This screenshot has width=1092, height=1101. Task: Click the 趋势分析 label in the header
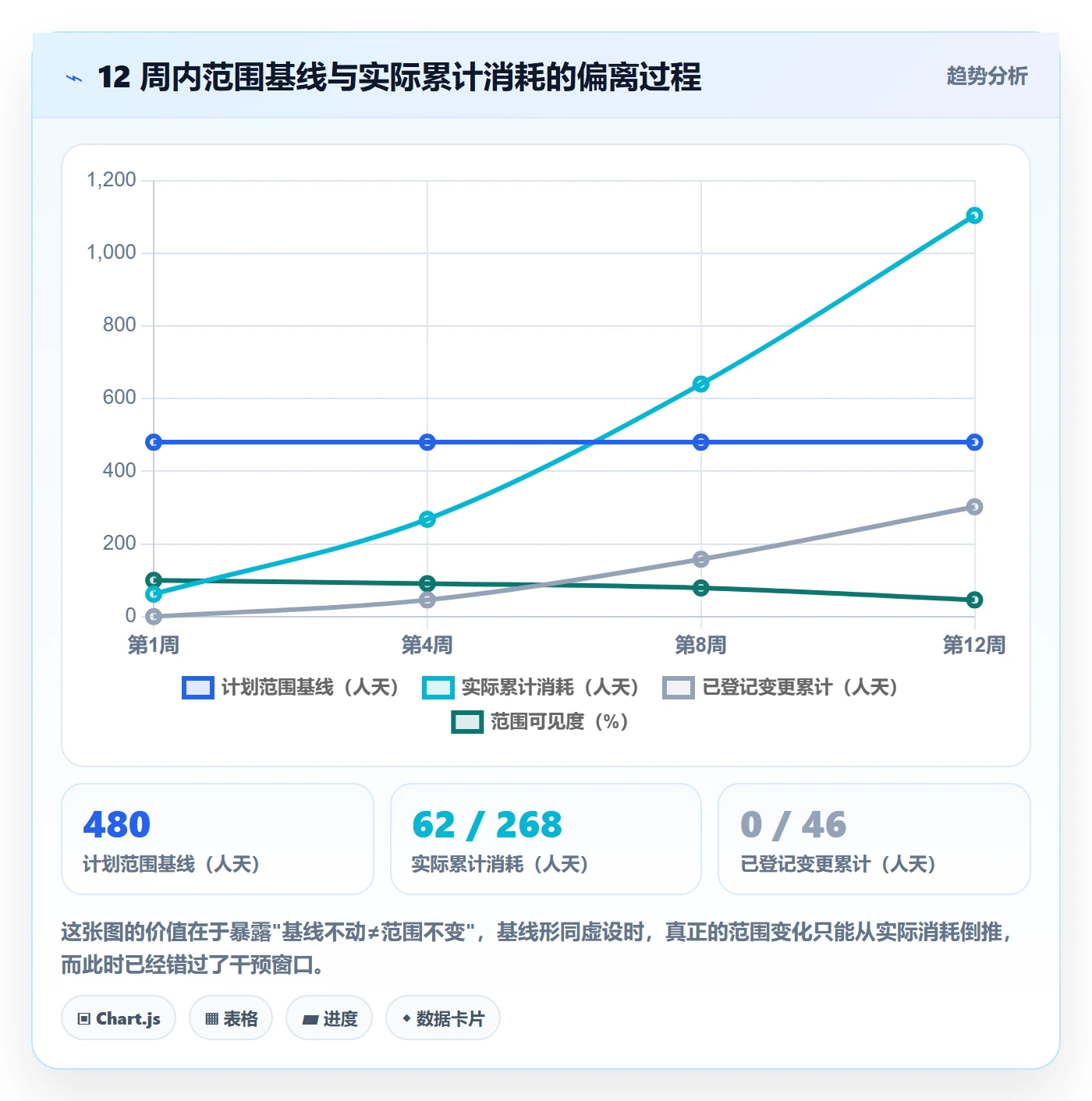click(987, 76)
